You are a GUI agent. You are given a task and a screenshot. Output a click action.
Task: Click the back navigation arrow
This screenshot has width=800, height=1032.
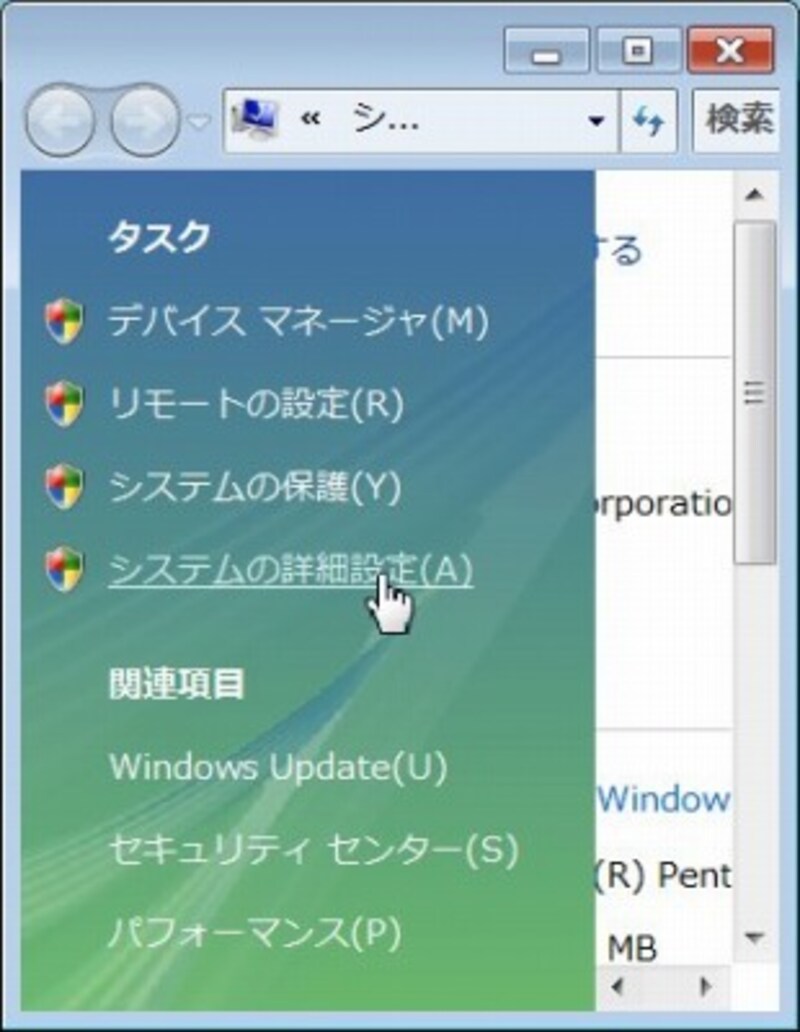point(62,118)
